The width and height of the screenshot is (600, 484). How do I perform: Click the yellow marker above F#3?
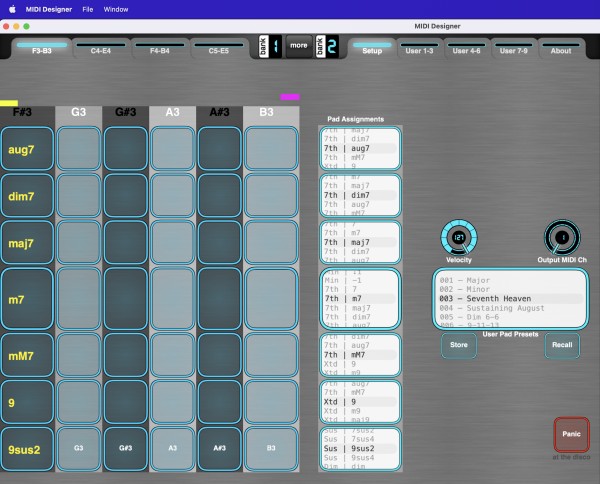pyautogui.click(x=9, y=103)
